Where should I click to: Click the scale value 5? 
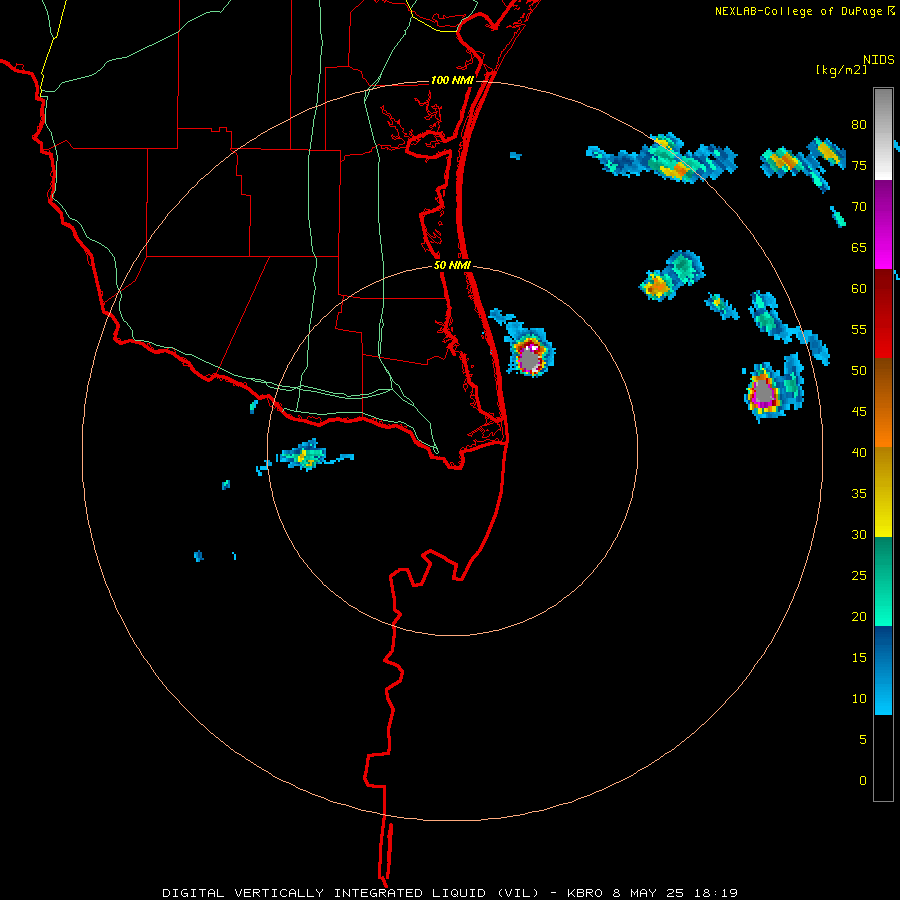coord(863,740)
